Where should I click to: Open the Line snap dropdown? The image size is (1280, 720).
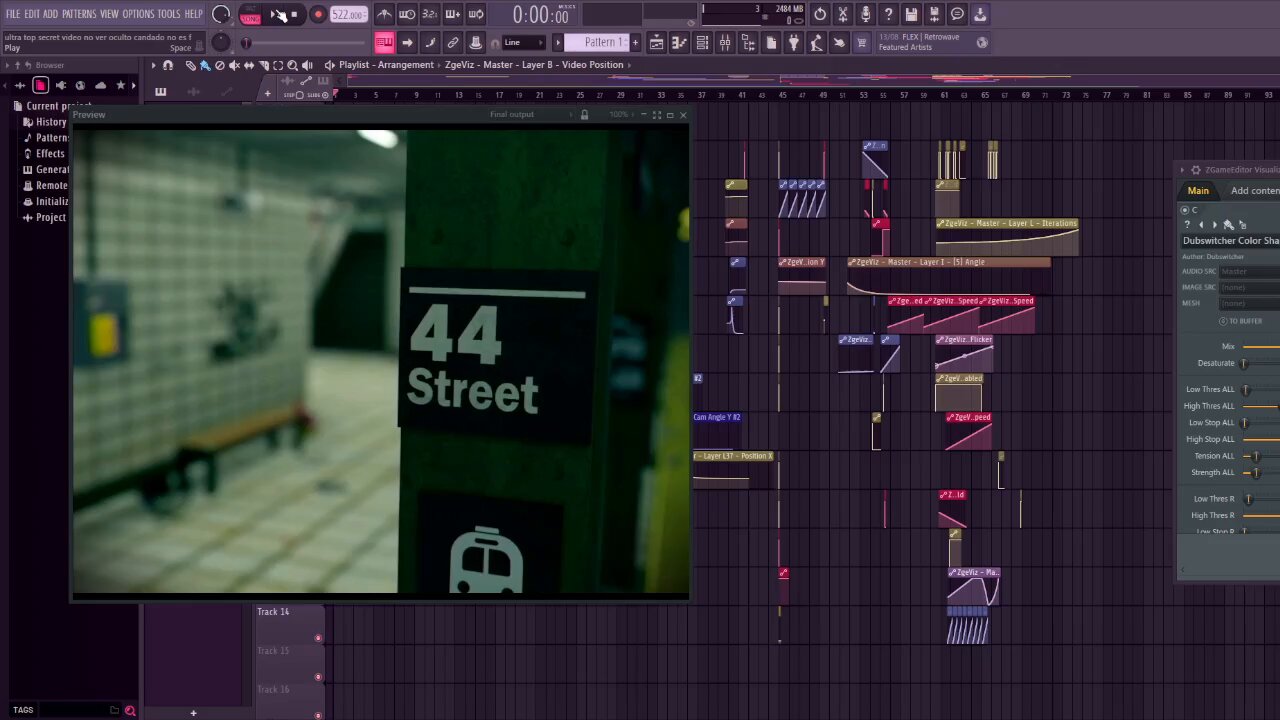coord(525,42)
